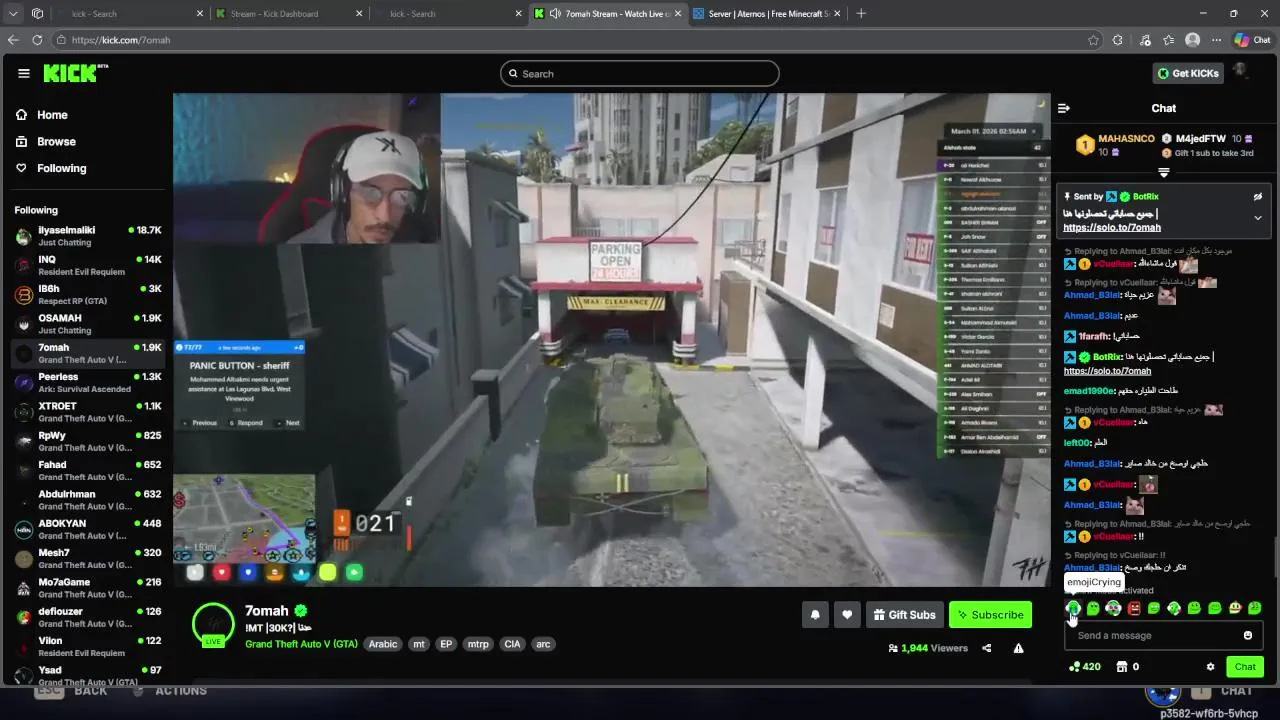Screen dimensions: 1280x720
Task: Insert the red angry face emote
Action: pyautogui.click(x=1134, y=608)
